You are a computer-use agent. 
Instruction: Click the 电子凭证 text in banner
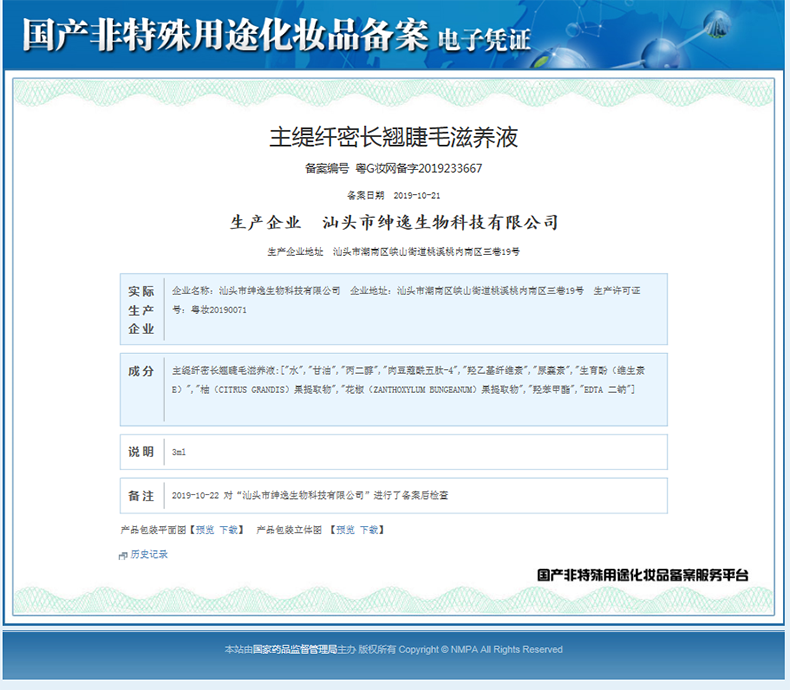484,40
